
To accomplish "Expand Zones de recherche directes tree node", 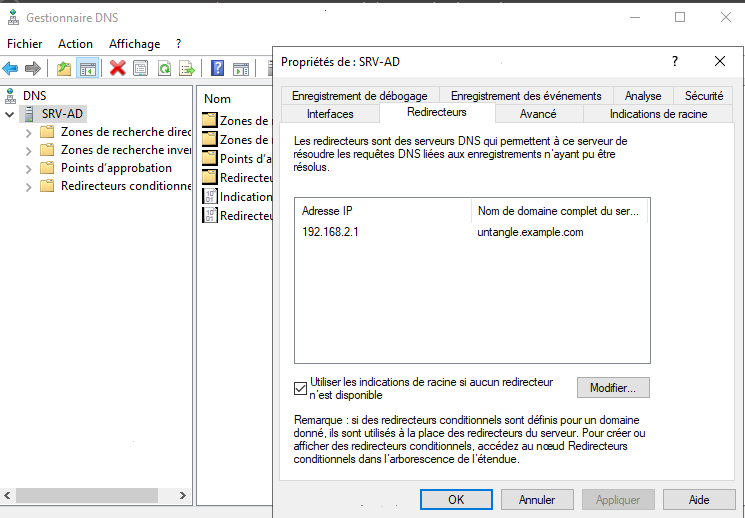I will (x=28, y=132).
